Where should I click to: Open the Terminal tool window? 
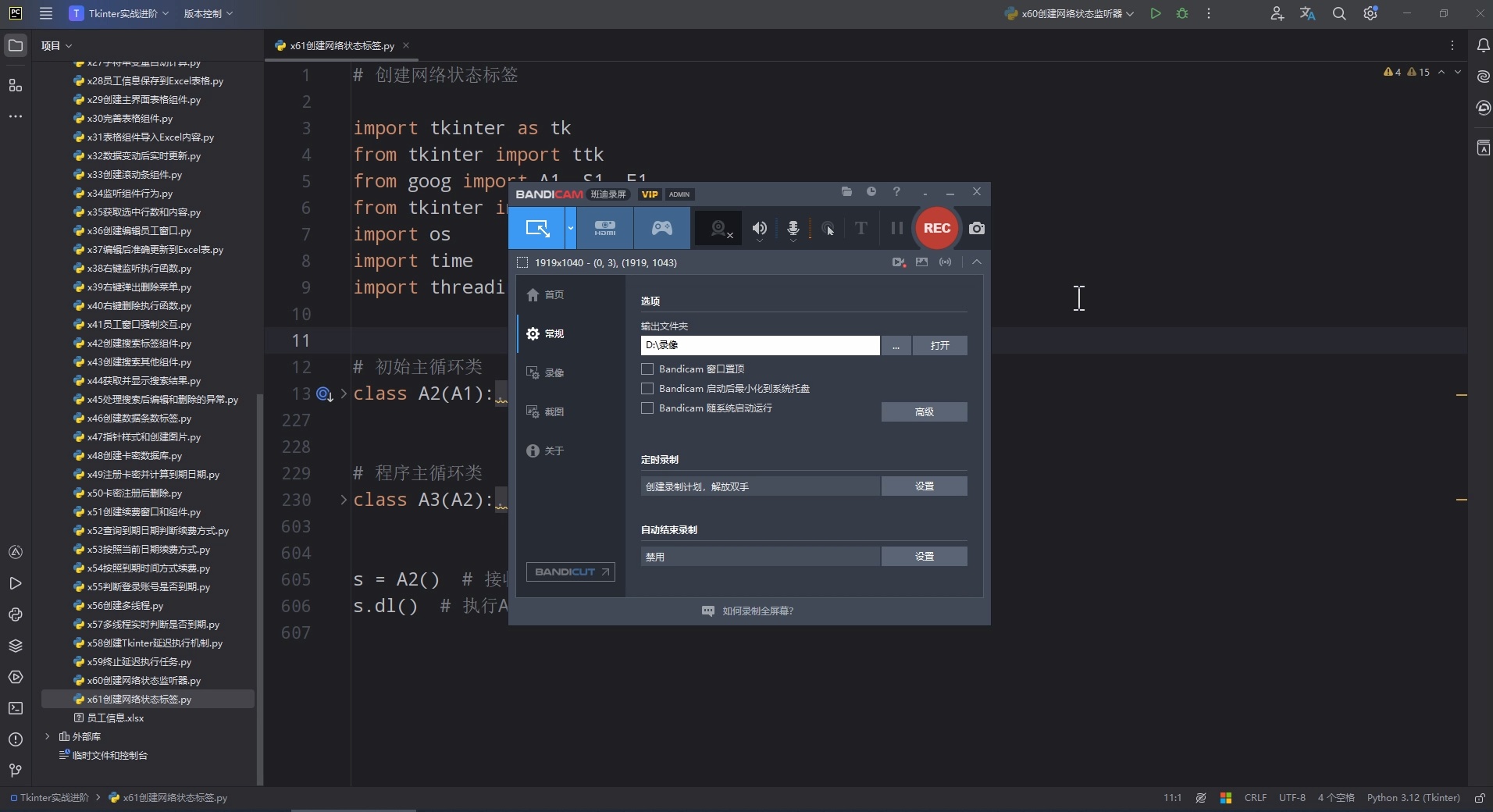coord(15,708)
